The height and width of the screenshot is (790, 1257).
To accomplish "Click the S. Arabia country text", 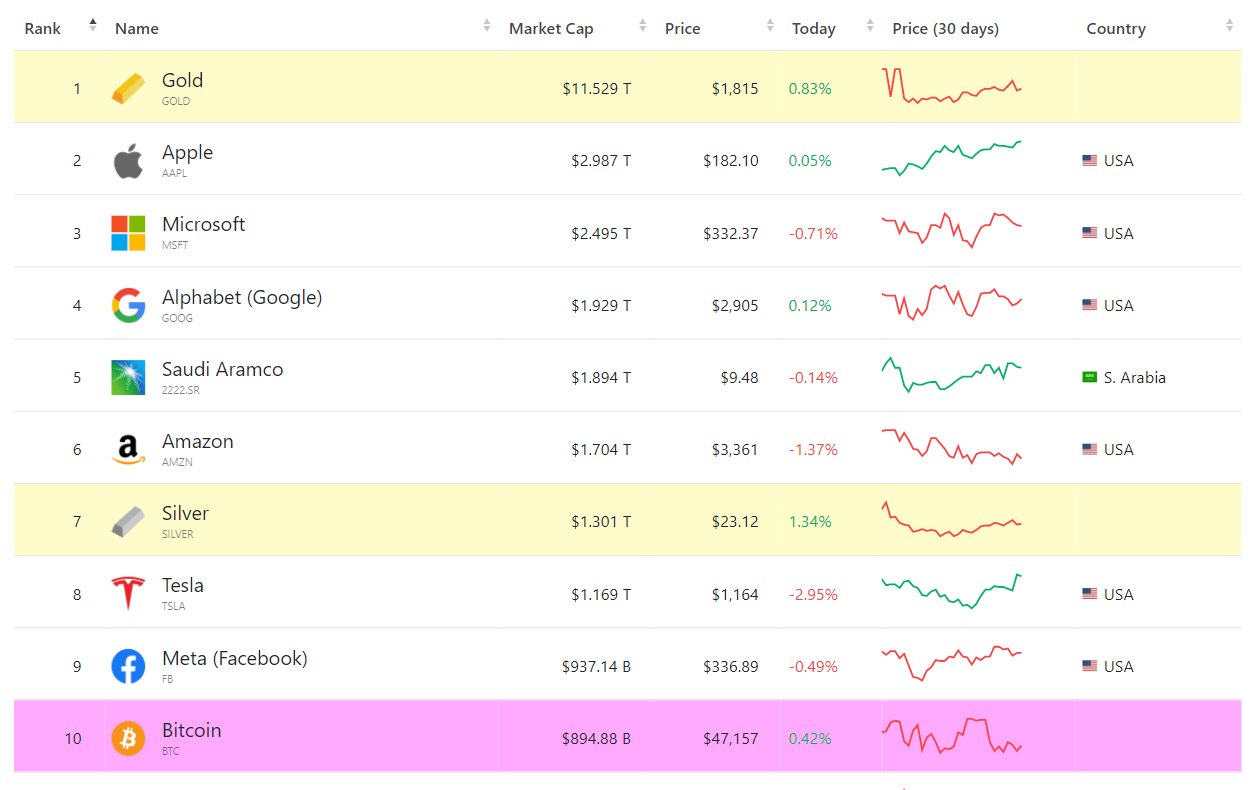I will point(1135,378).
